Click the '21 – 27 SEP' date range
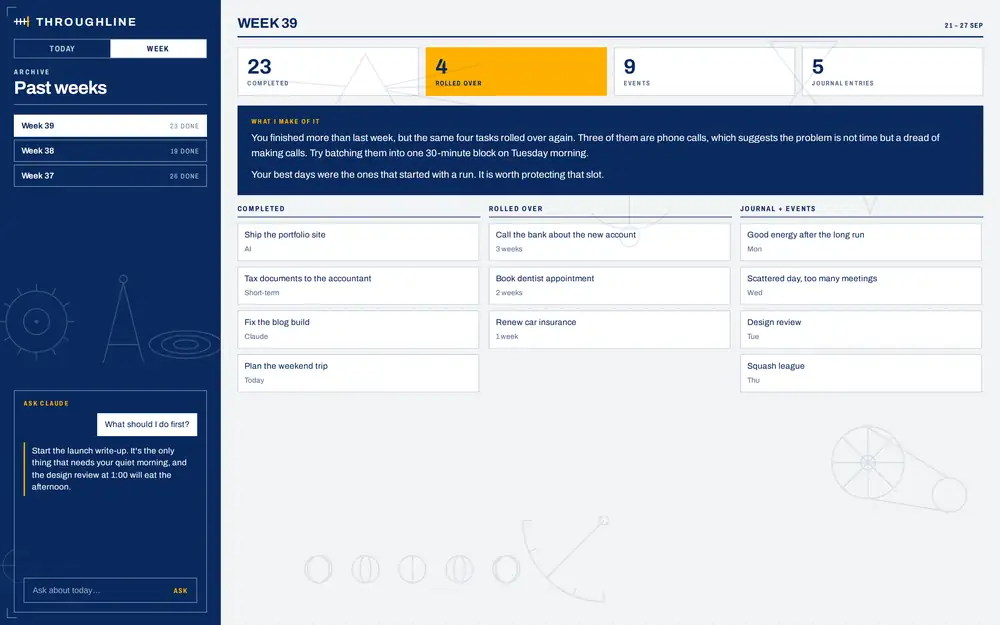The height and width of the screenshot is (625, 1000). [x=963, y=26]
